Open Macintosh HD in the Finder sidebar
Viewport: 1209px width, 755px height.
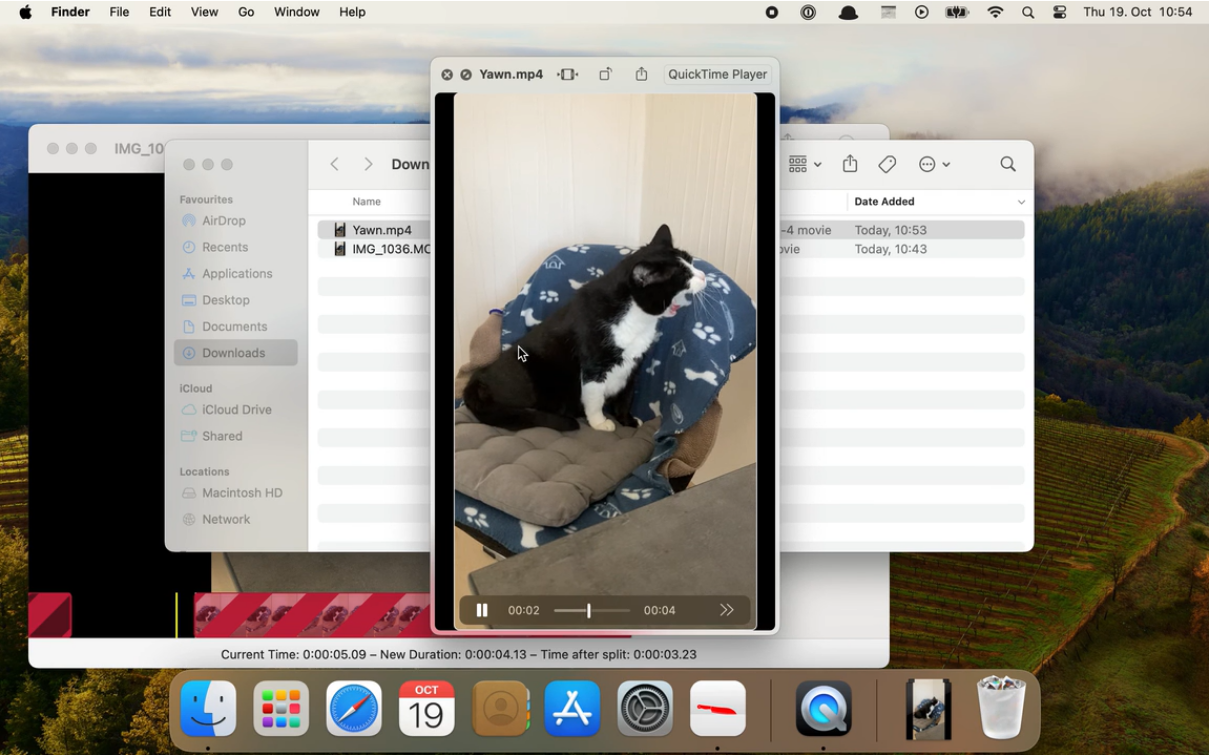click(236, 493)
